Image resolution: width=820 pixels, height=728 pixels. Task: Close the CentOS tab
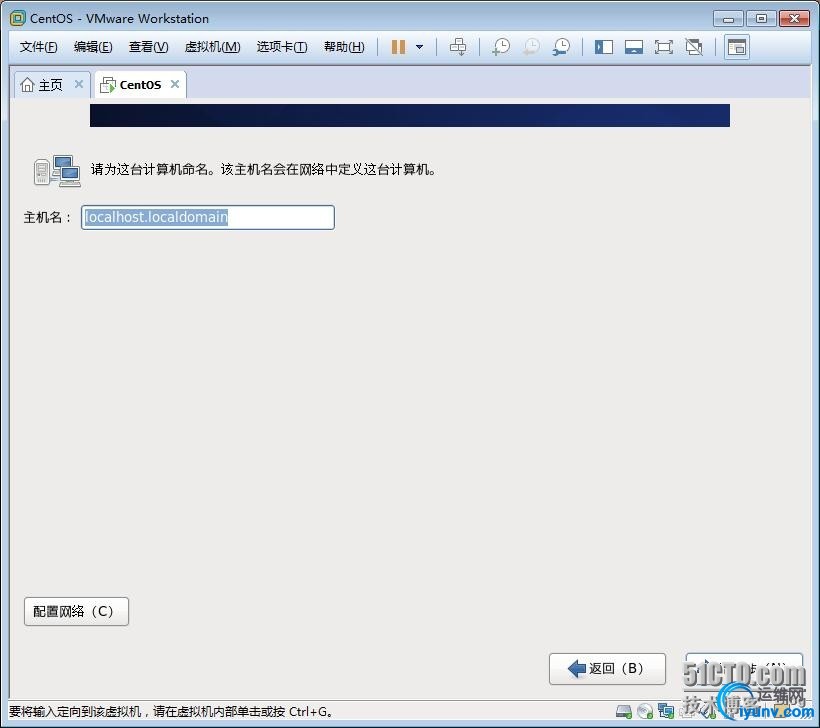[175, 84]
